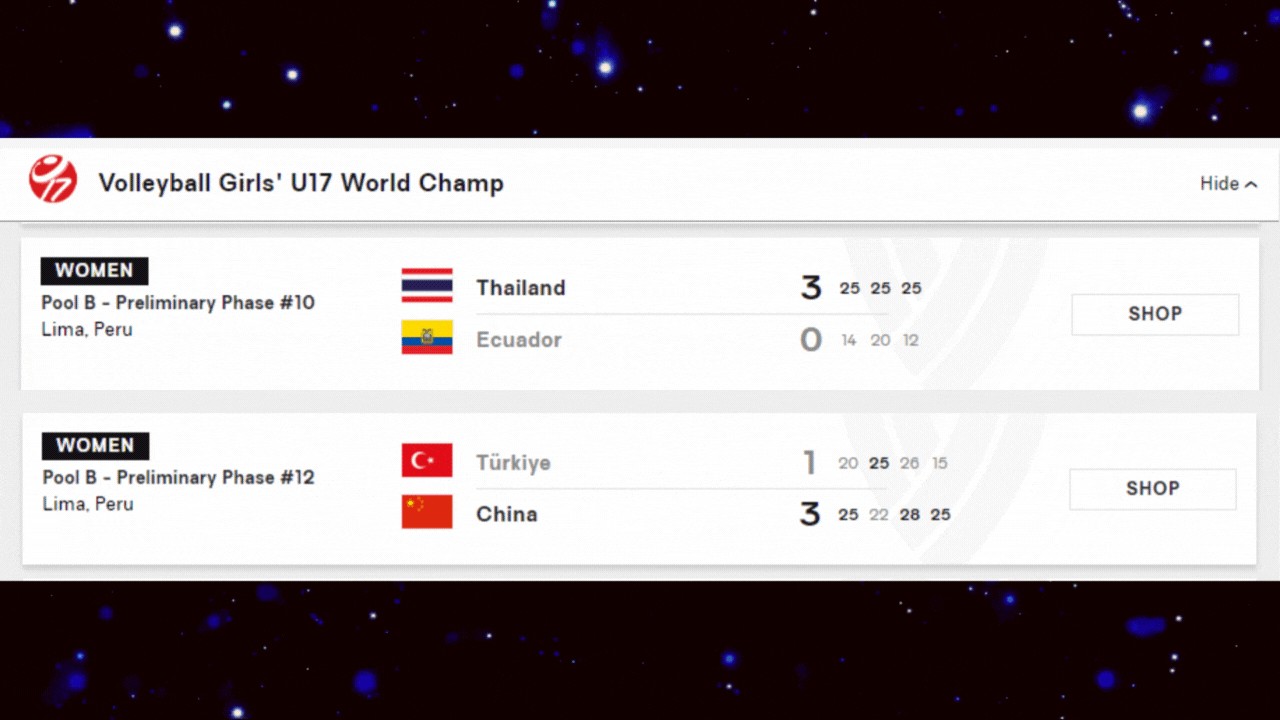Click Türkiye's match score of 1

click(810, 463)
